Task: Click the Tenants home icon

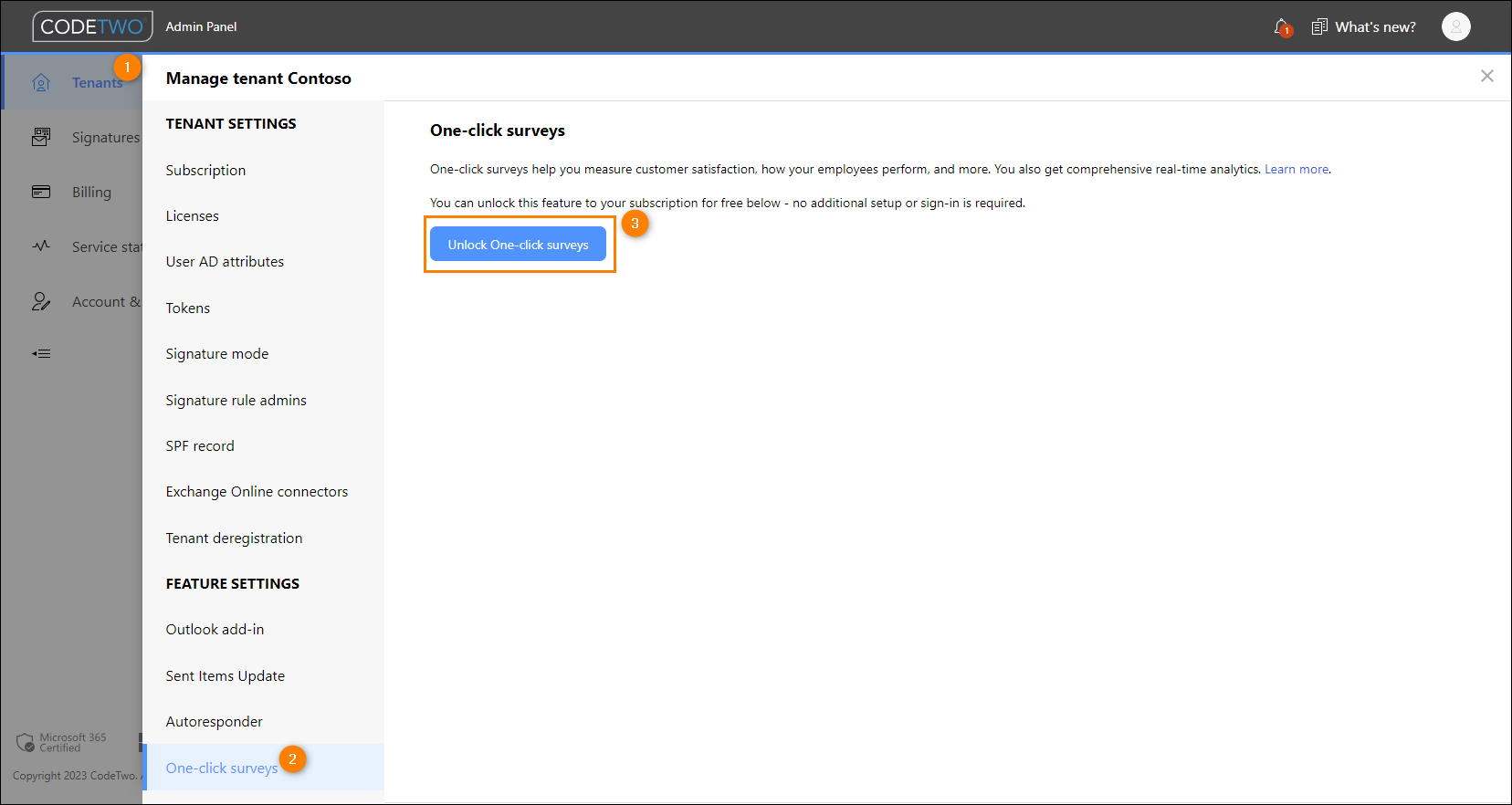Action: [41, 82]
